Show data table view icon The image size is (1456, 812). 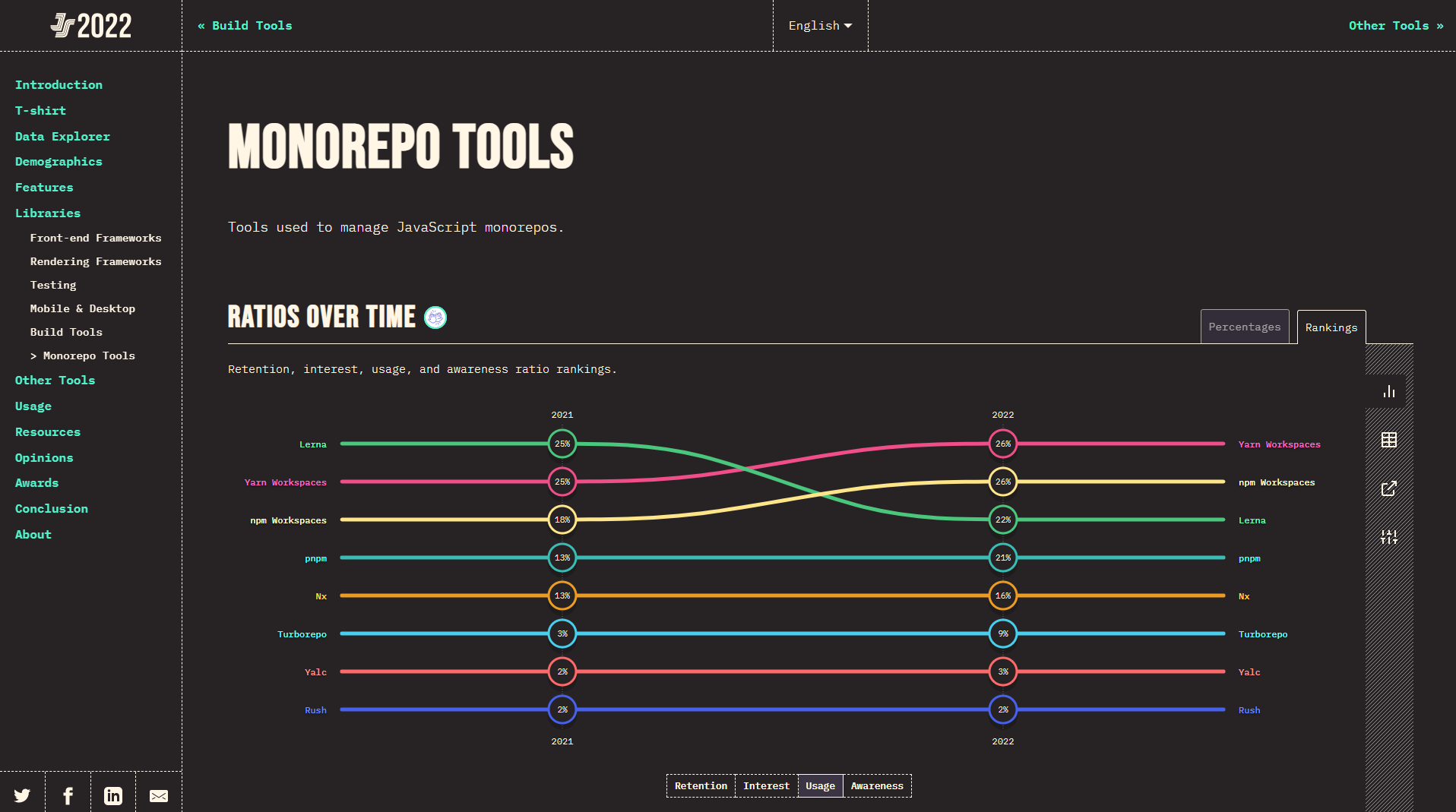[1389, 440]
